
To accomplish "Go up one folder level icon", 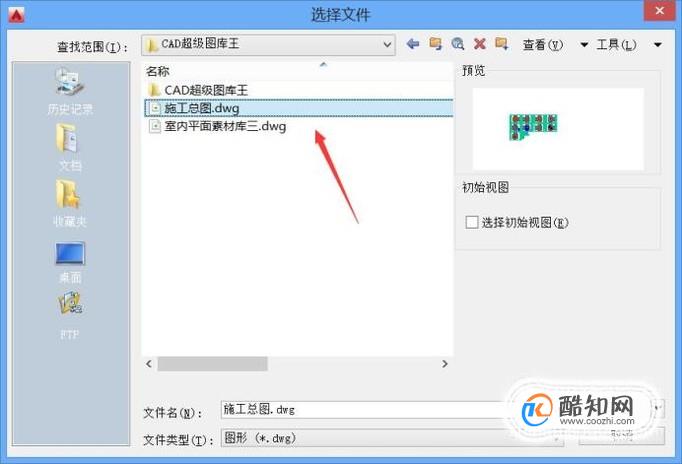I will pyautogui.click(x=435, y=44).
